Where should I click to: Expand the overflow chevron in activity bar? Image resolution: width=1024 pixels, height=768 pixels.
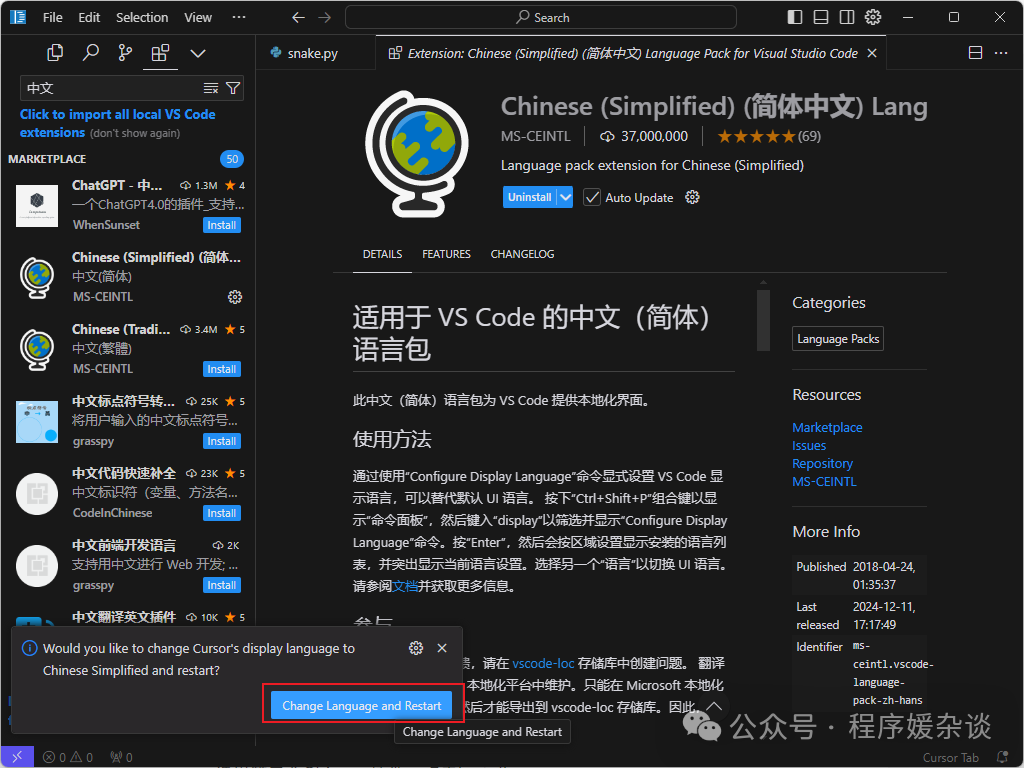point(196,51)
